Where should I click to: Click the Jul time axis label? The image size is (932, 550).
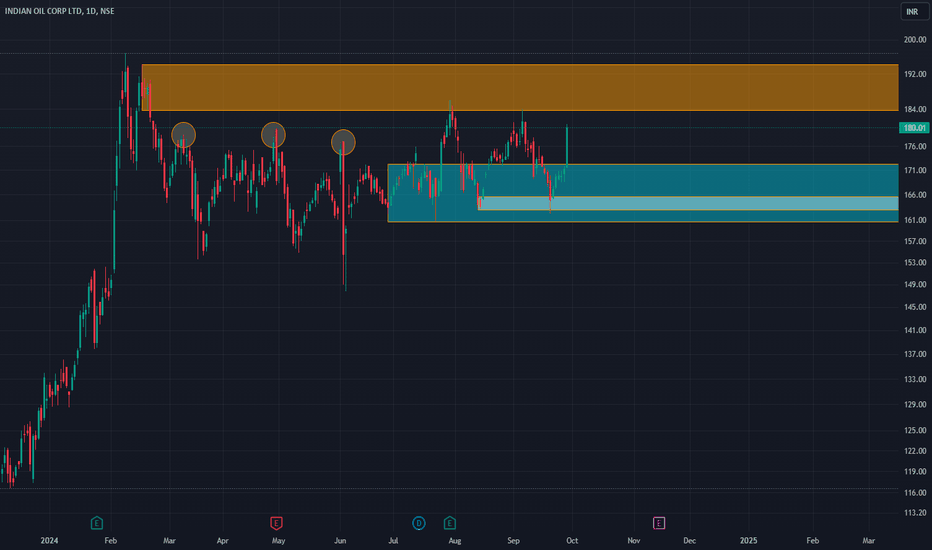(x=393, y=540)
